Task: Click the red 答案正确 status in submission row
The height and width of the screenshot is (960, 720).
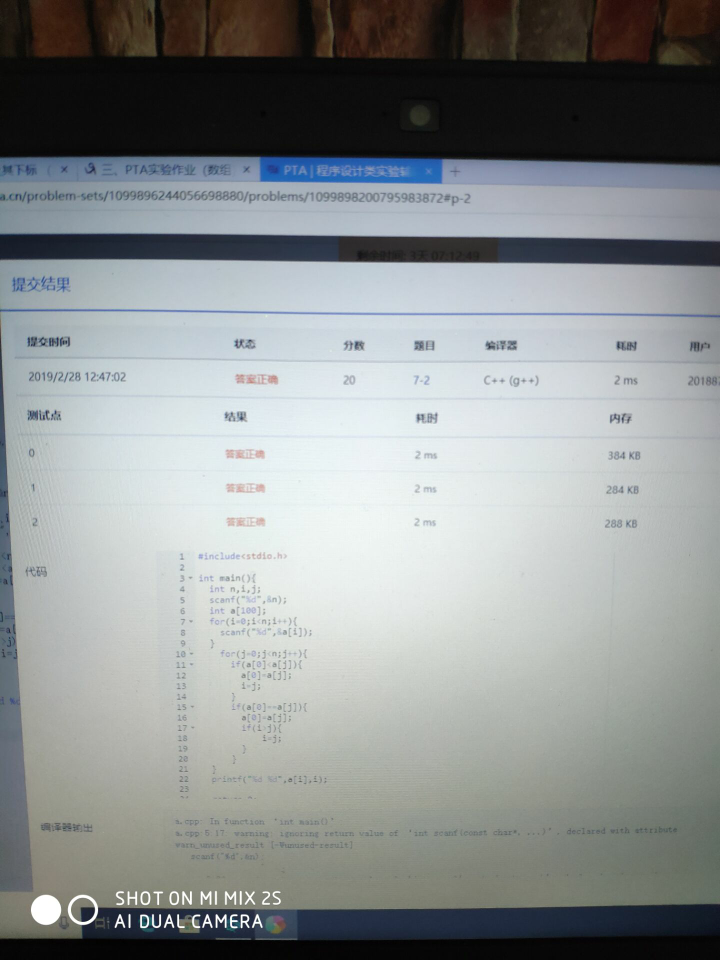Action: click(x=256, y=379)
